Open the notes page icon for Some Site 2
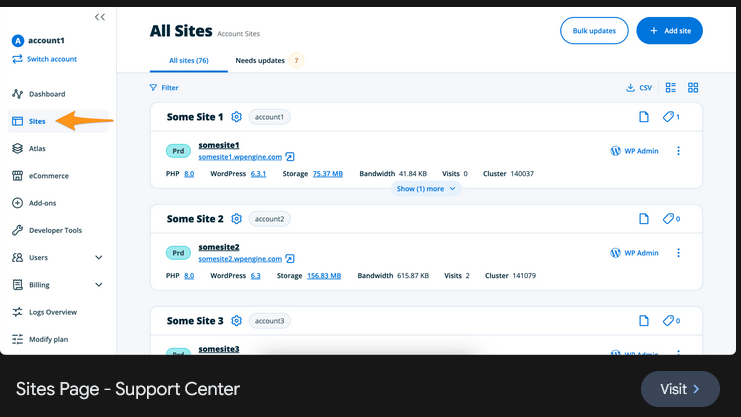The width and height of the screenshot is (741, 417). point(644,219)
